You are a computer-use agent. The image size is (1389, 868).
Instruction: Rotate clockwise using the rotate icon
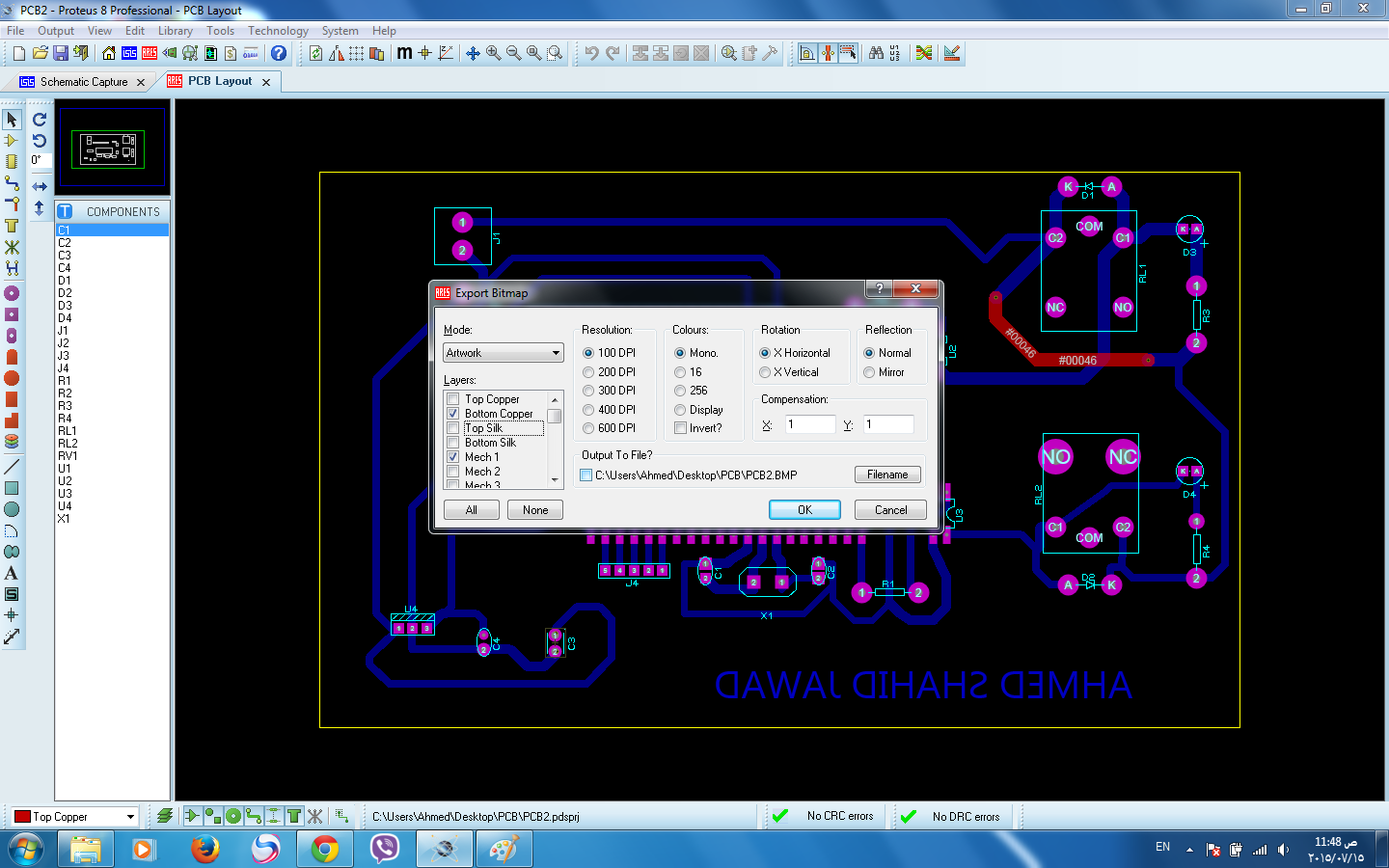(40, 120)
